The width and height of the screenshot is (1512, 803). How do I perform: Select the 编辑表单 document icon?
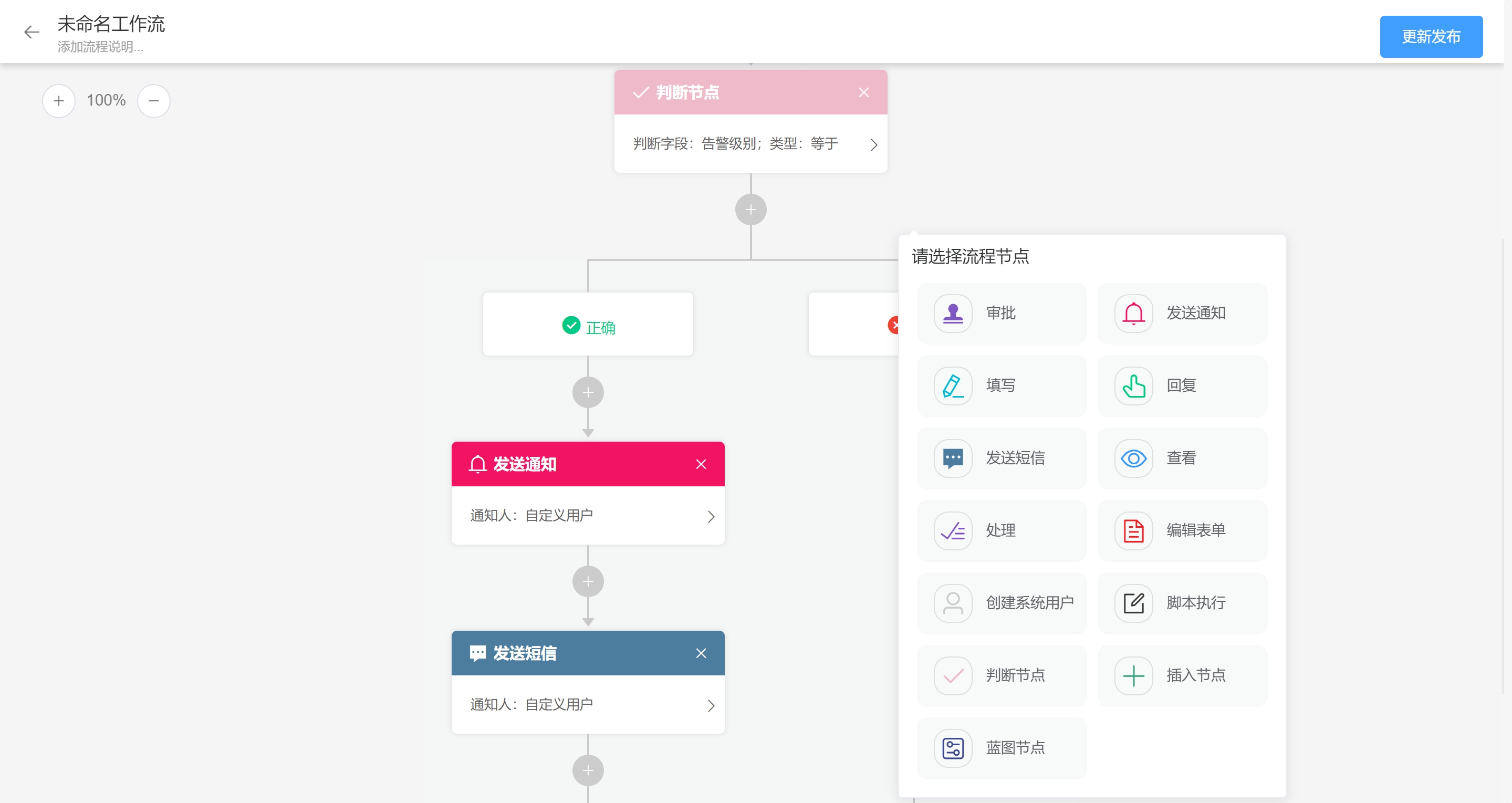1133,530
